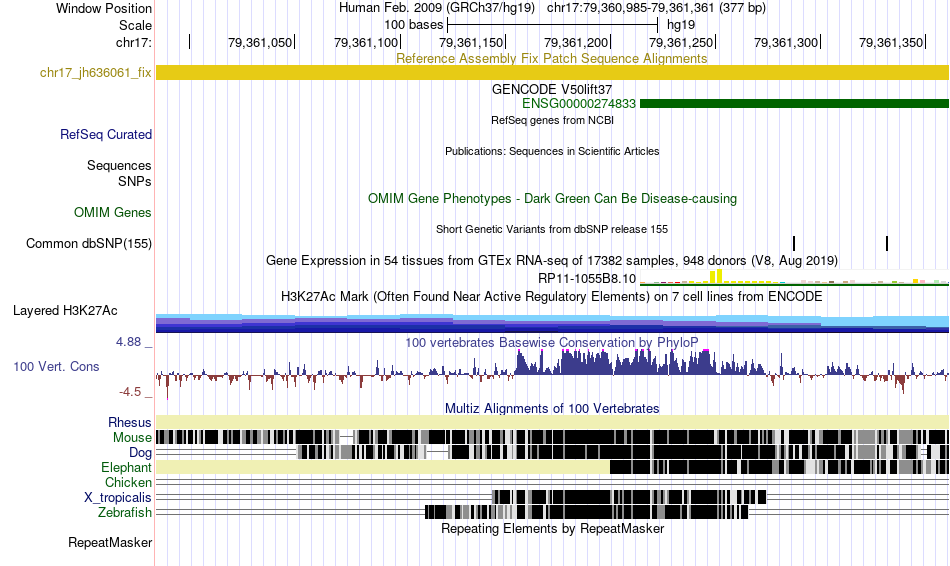
Task: Click the Zebrafish alignment block
Action: coord(586,512)
